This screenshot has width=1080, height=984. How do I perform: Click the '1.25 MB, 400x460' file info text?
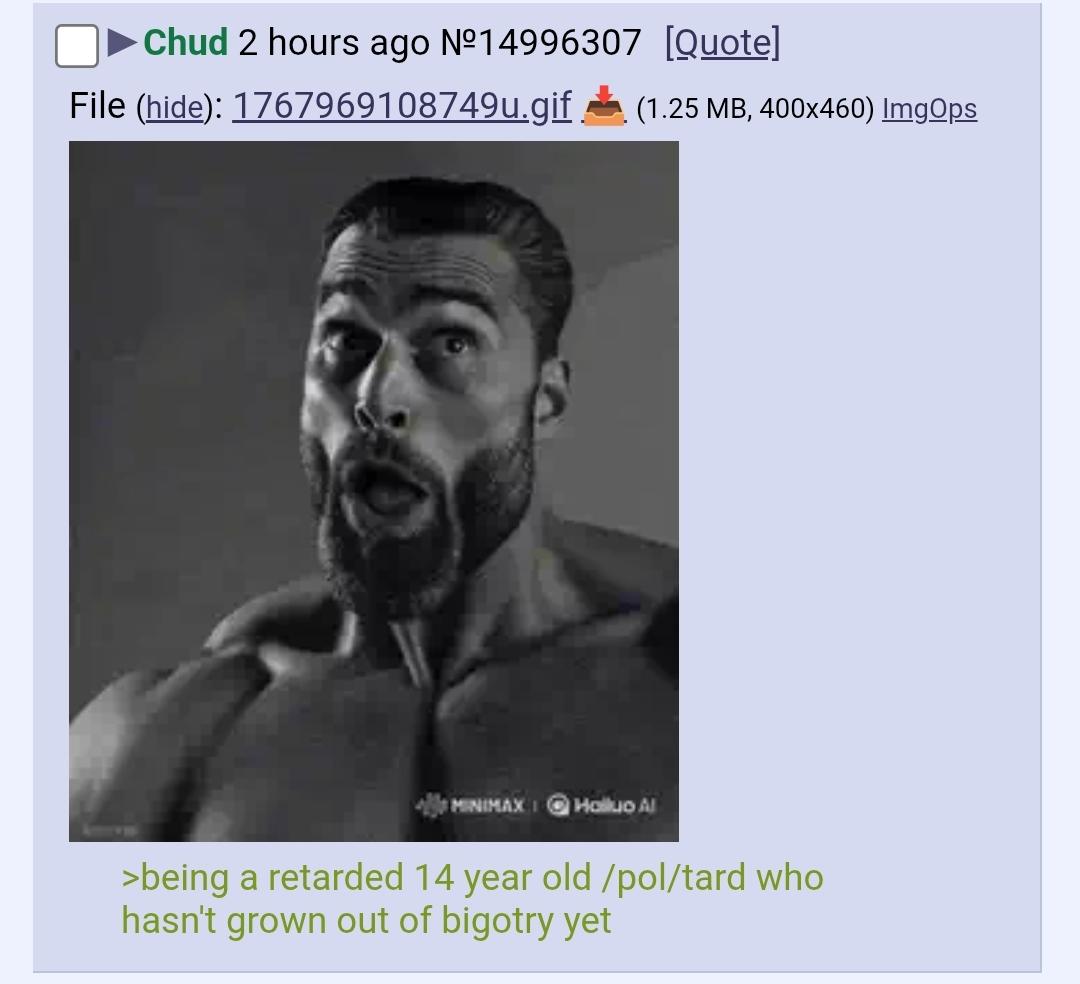(755, 109)
